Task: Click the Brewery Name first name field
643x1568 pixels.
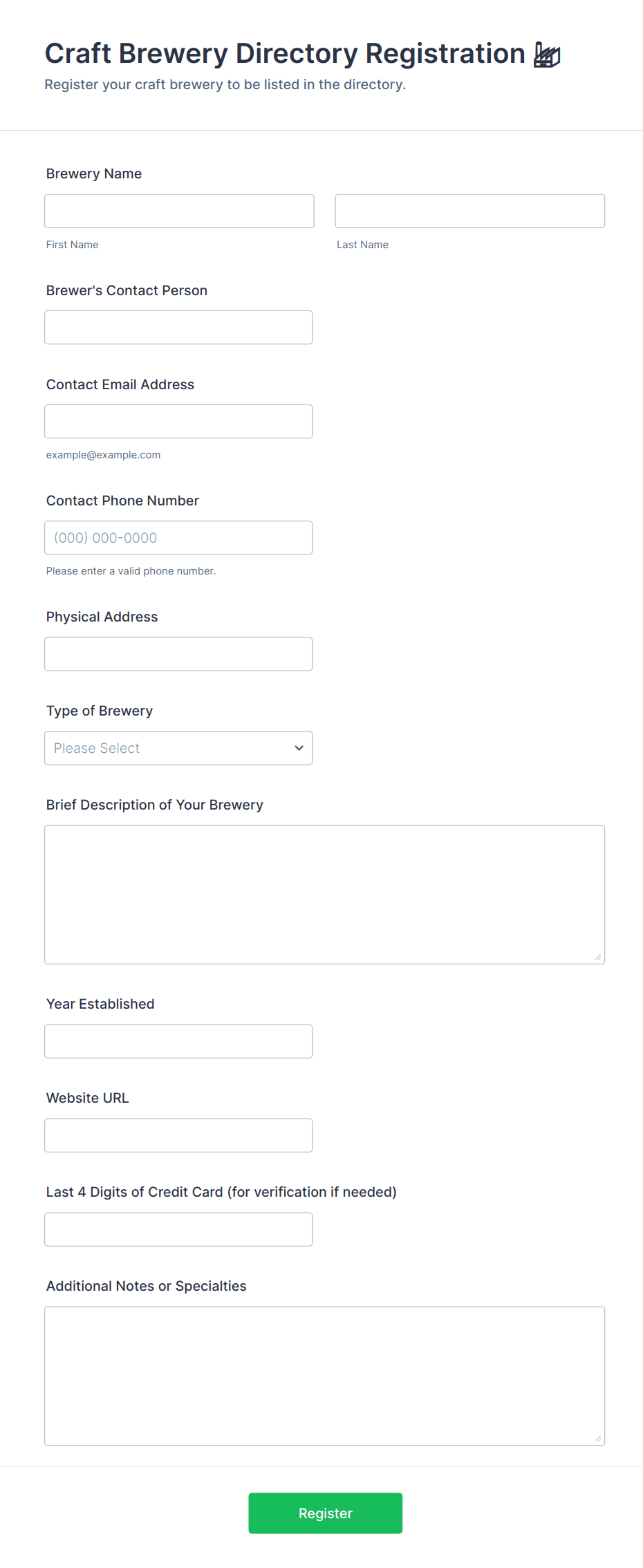Action: point(179,211)
